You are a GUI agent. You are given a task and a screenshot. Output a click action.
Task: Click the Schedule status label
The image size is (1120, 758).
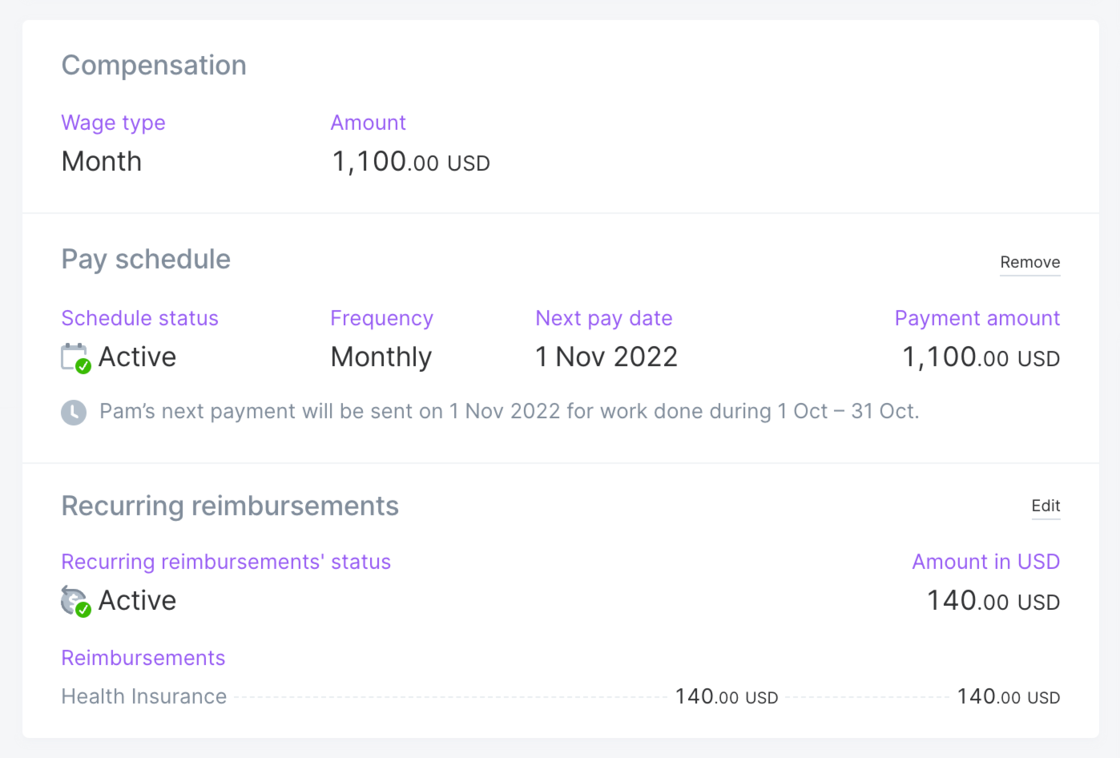[x=140, y=318]
